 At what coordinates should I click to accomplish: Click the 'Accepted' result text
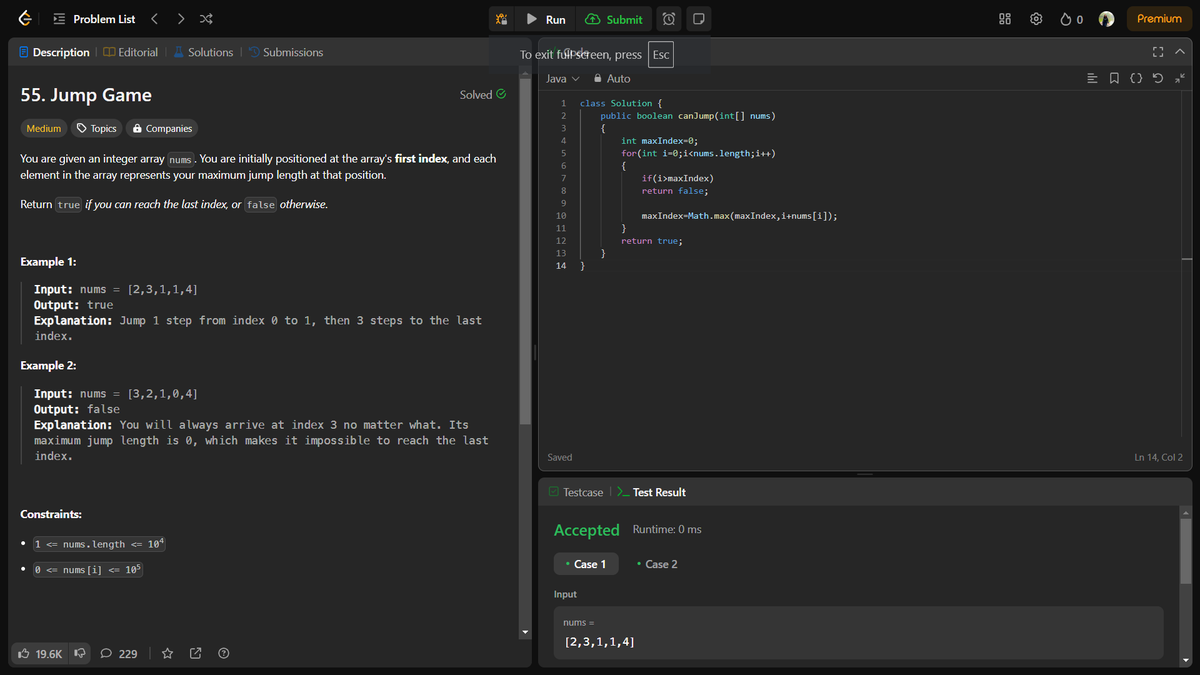tap(587, 530)
